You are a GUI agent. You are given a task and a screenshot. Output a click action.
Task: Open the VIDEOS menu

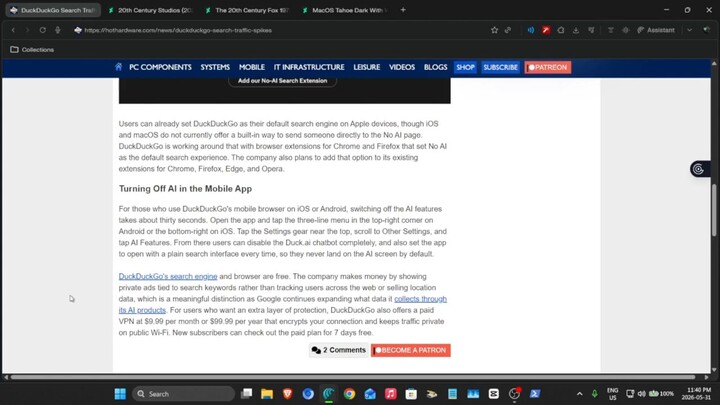click(x=402, y=67)
